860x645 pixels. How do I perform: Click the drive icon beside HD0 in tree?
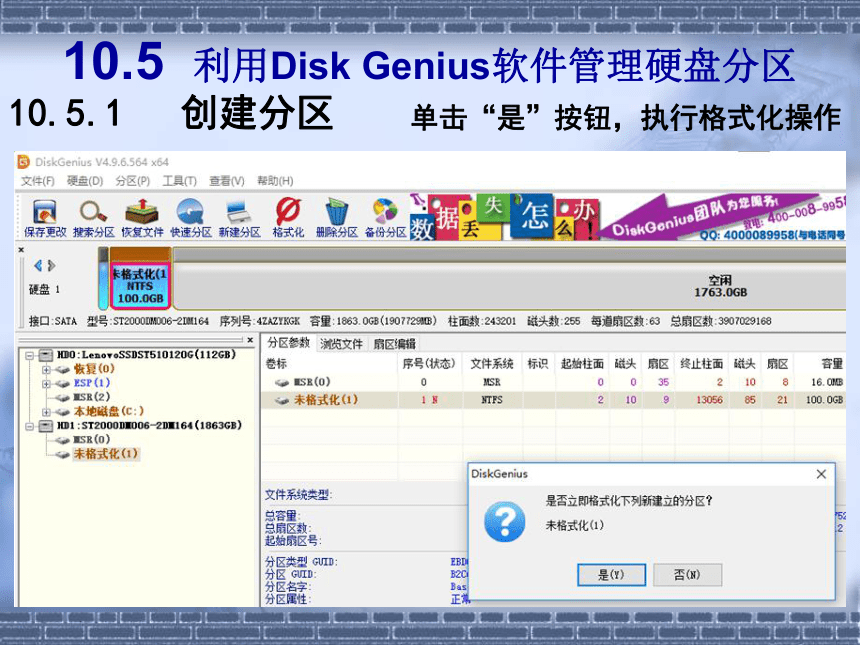(46, 355)
